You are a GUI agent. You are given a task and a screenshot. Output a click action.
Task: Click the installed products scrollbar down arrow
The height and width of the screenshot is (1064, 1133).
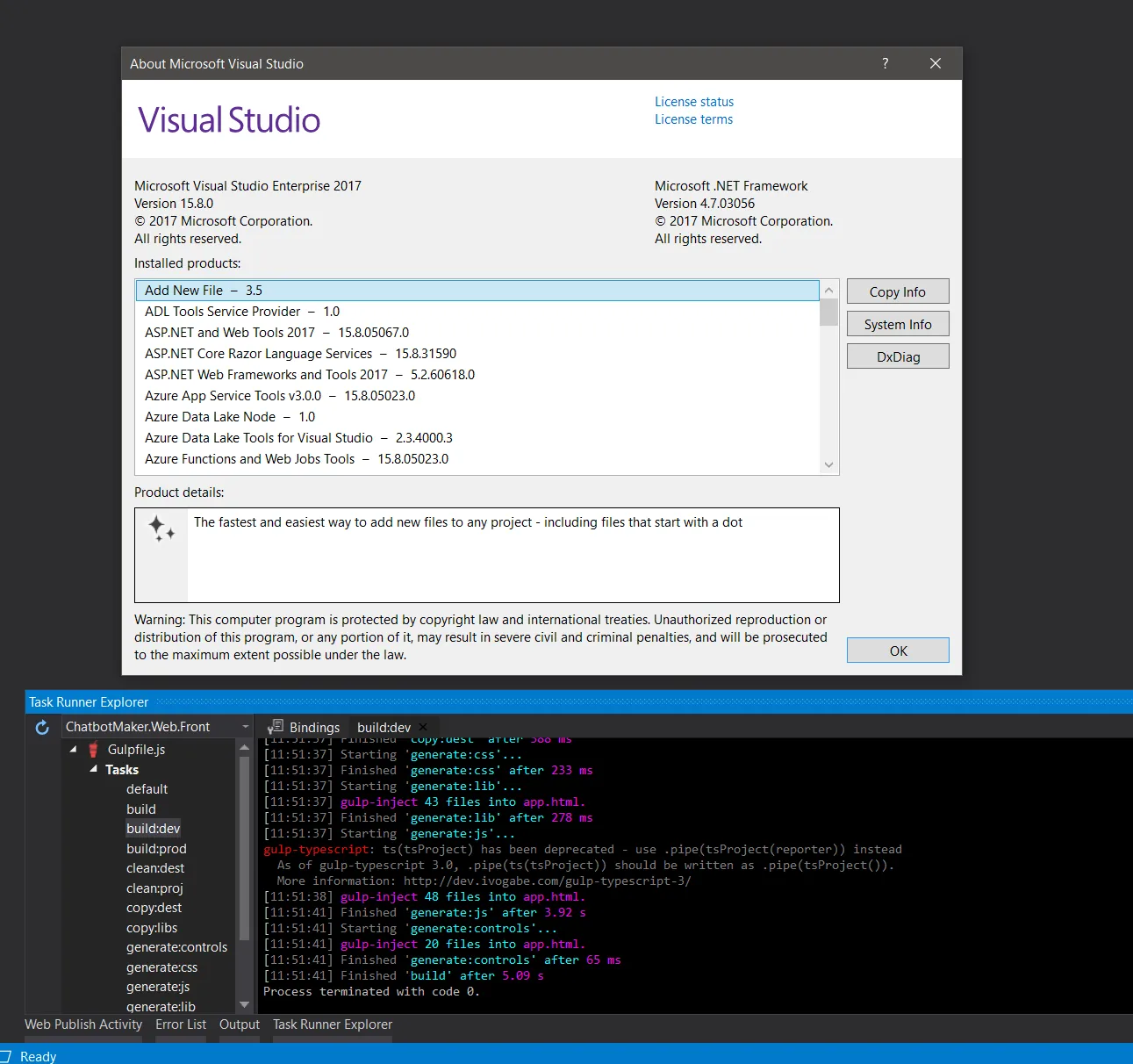click(828, 465)
